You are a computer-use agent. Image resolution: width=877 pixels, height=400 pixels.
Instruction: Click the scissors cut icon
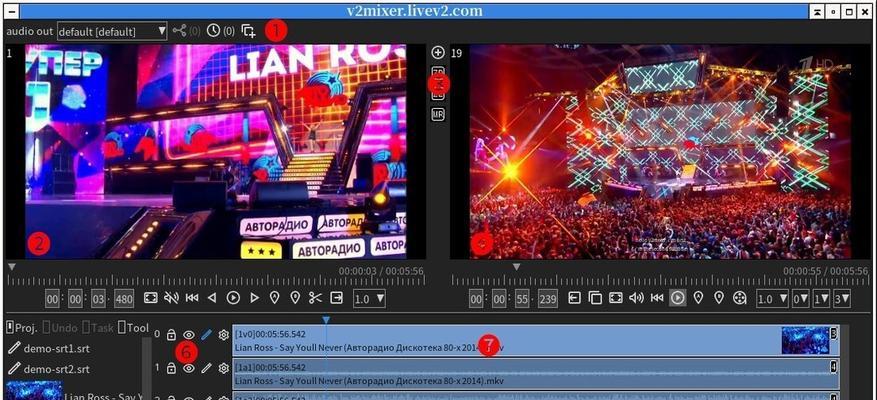315,298
